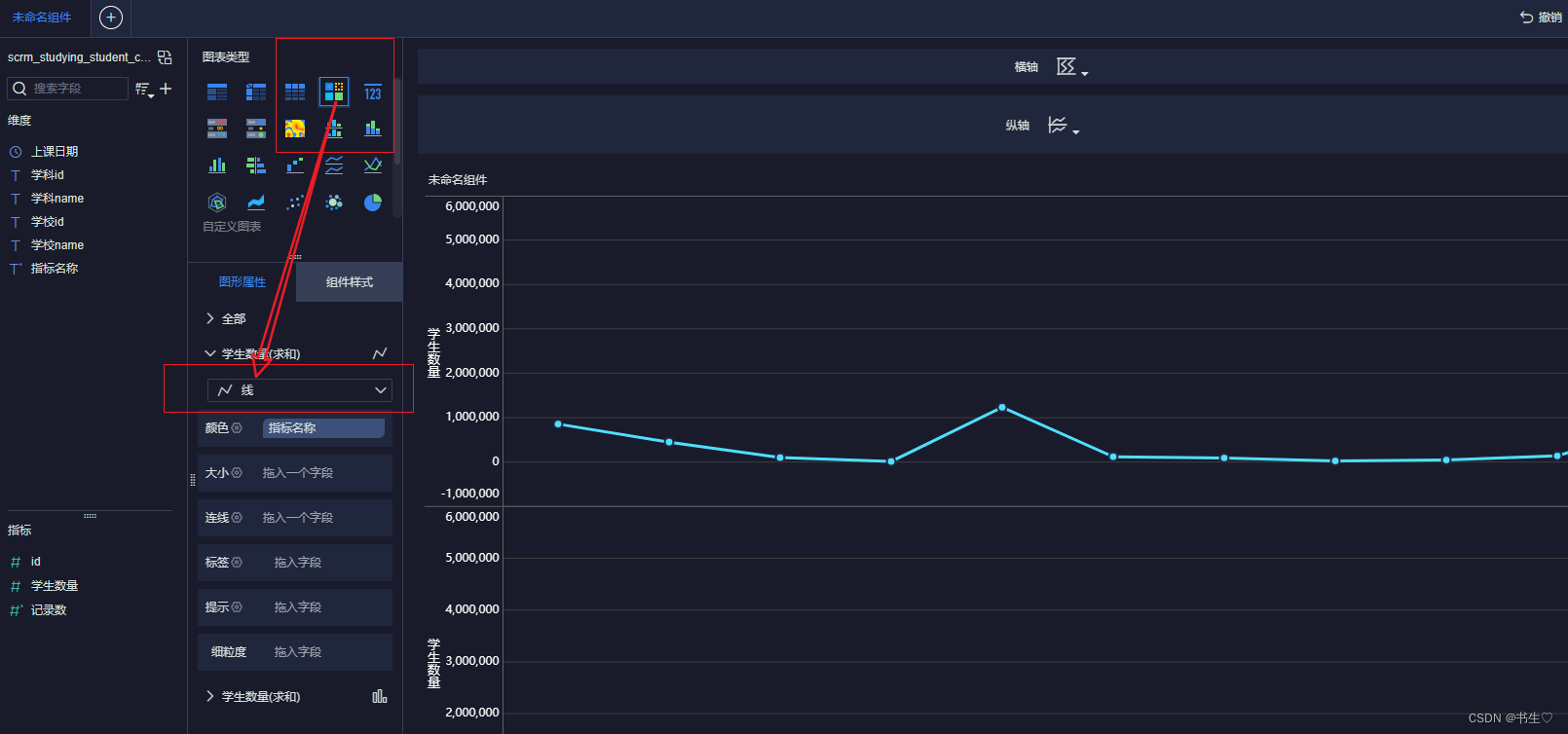Click the add field plus icon
This screenshot has height=734, width=1568.
(166, 89)
